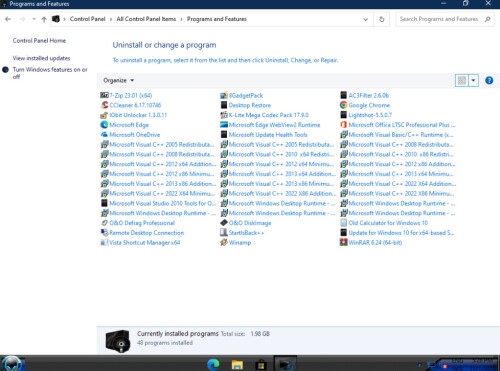500x371 pixels.
Task: Click the Control Panel breadcrumb item
Action: point(87,19)
